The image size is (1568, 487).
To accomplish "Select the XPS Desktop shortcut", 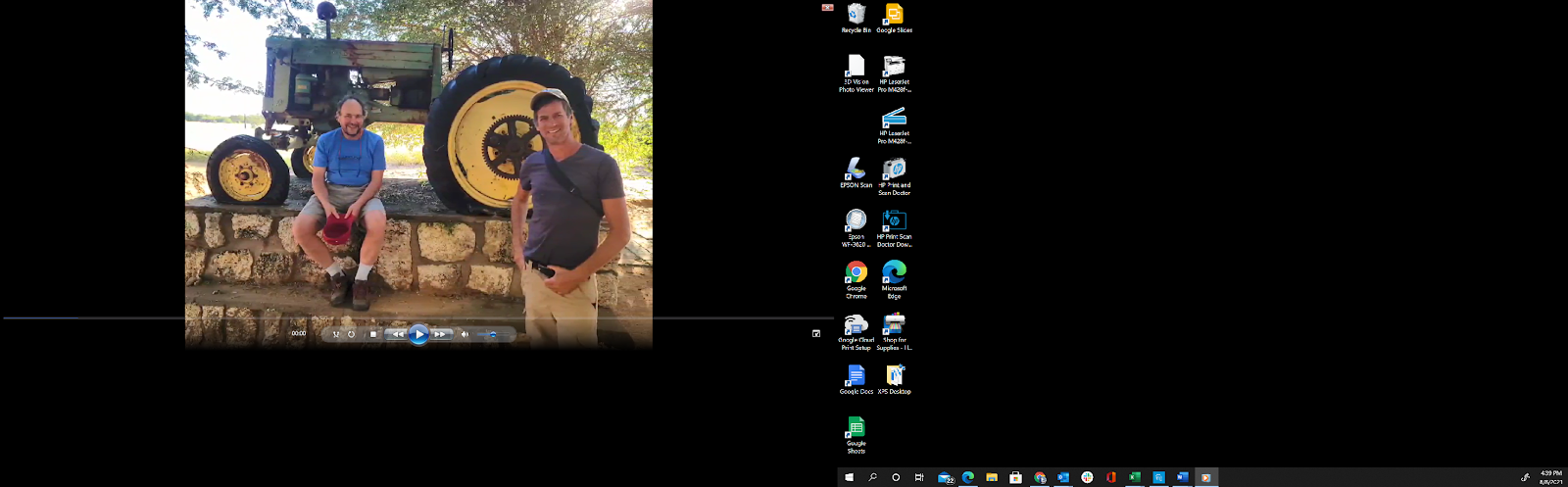I will 894,380.
